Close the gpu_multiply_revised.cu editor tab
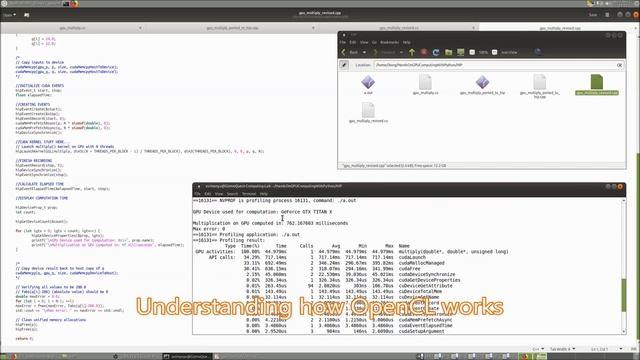 [x=473, y=28]
